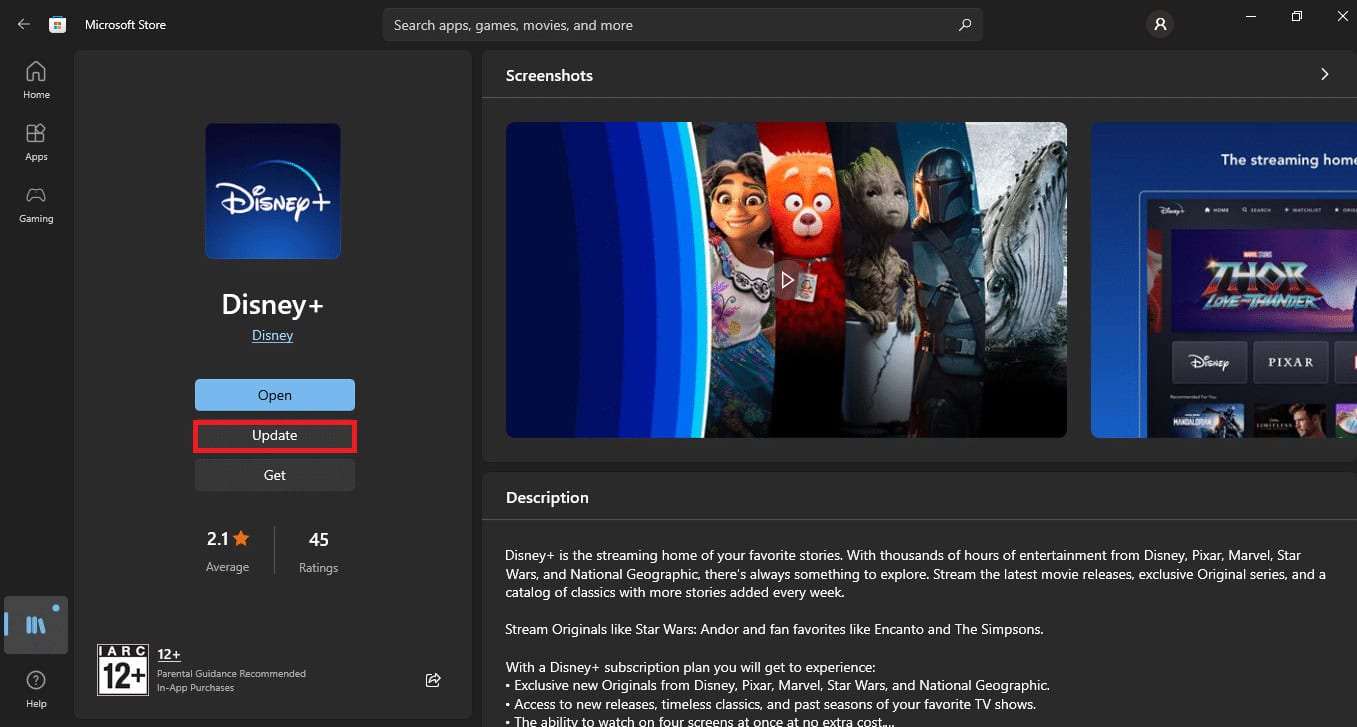Update the Disney+ app

pos(274,435)
